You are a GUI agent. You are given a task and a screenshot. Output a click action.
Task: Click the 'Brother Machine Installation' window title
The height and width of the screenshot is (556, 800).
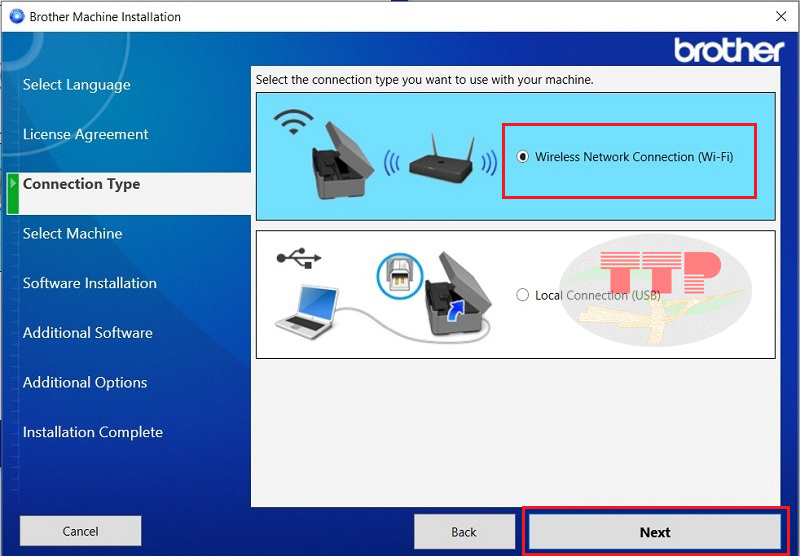coord(105,17)
